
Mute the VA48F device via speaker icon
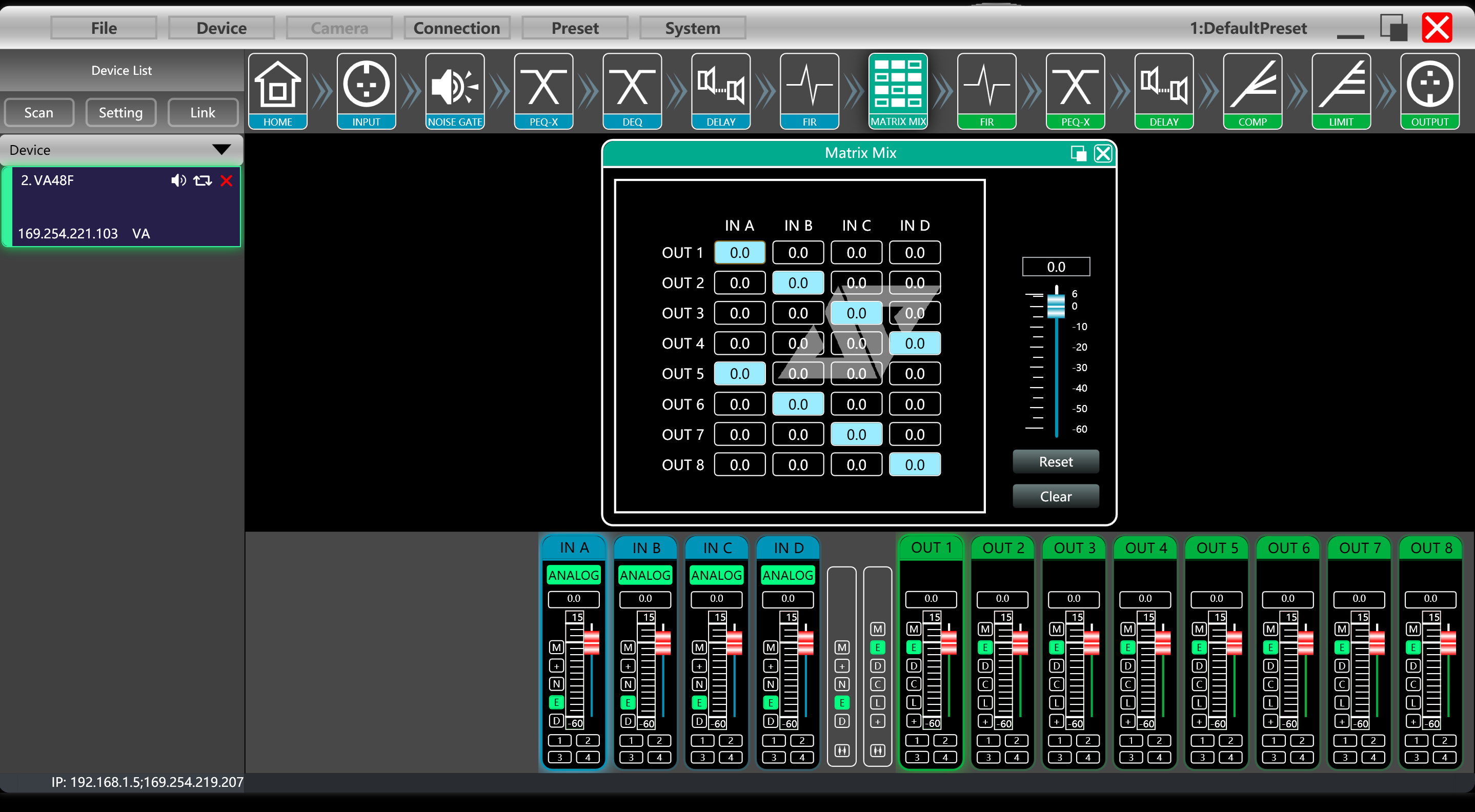(177, 180)
